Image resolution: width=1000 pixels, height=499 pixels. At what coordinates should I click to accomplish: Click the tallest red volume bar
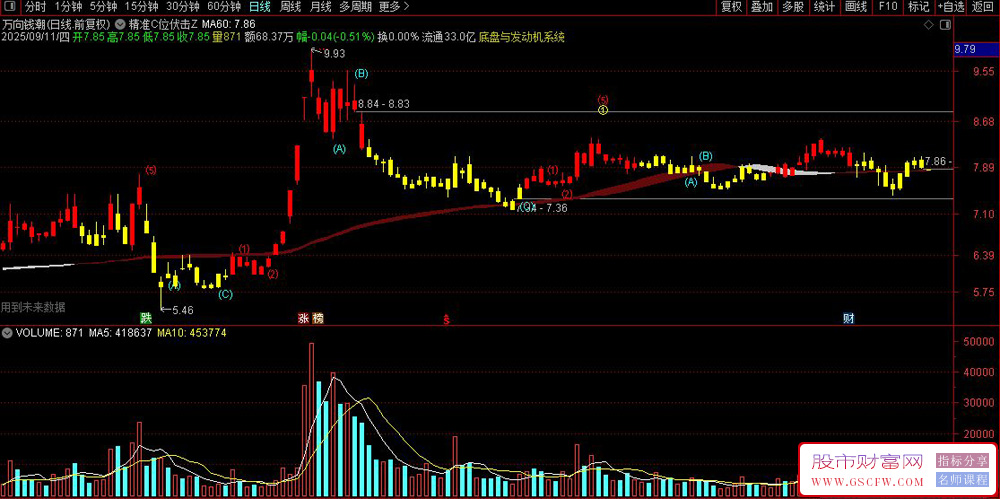tap(311, 420)
